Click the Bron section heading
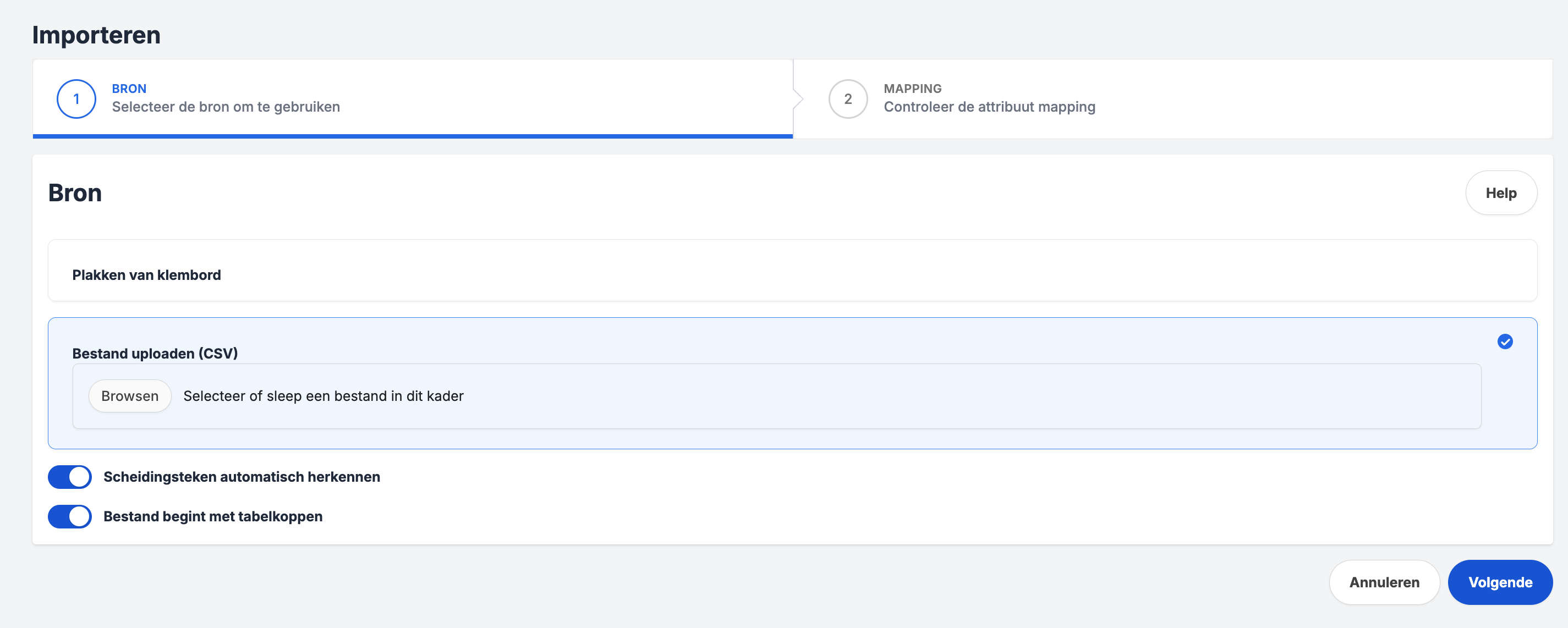The width and height of the screenshot is (1568, 628). tap(75, 193)
